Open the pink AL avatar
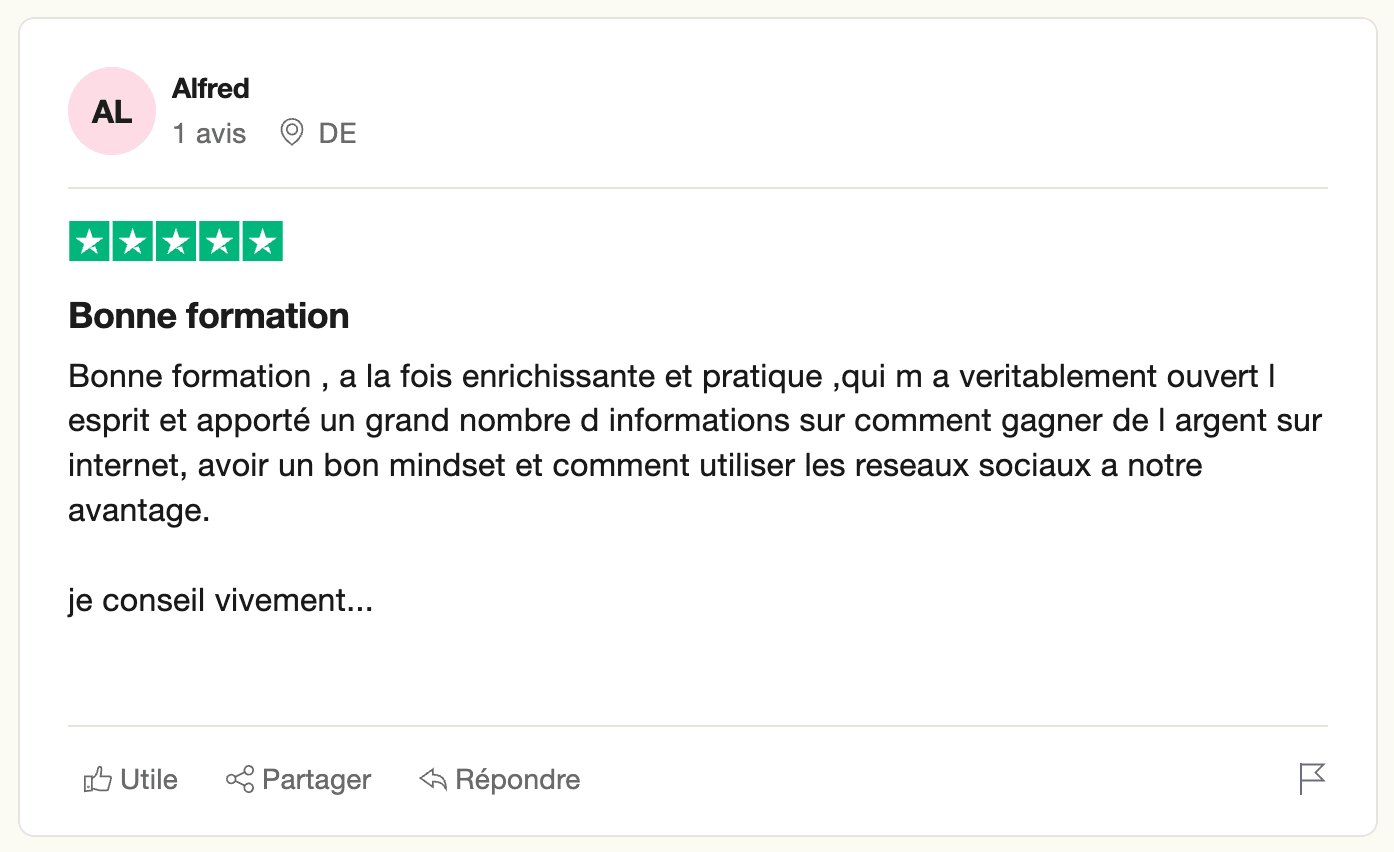 click(112, 111)
